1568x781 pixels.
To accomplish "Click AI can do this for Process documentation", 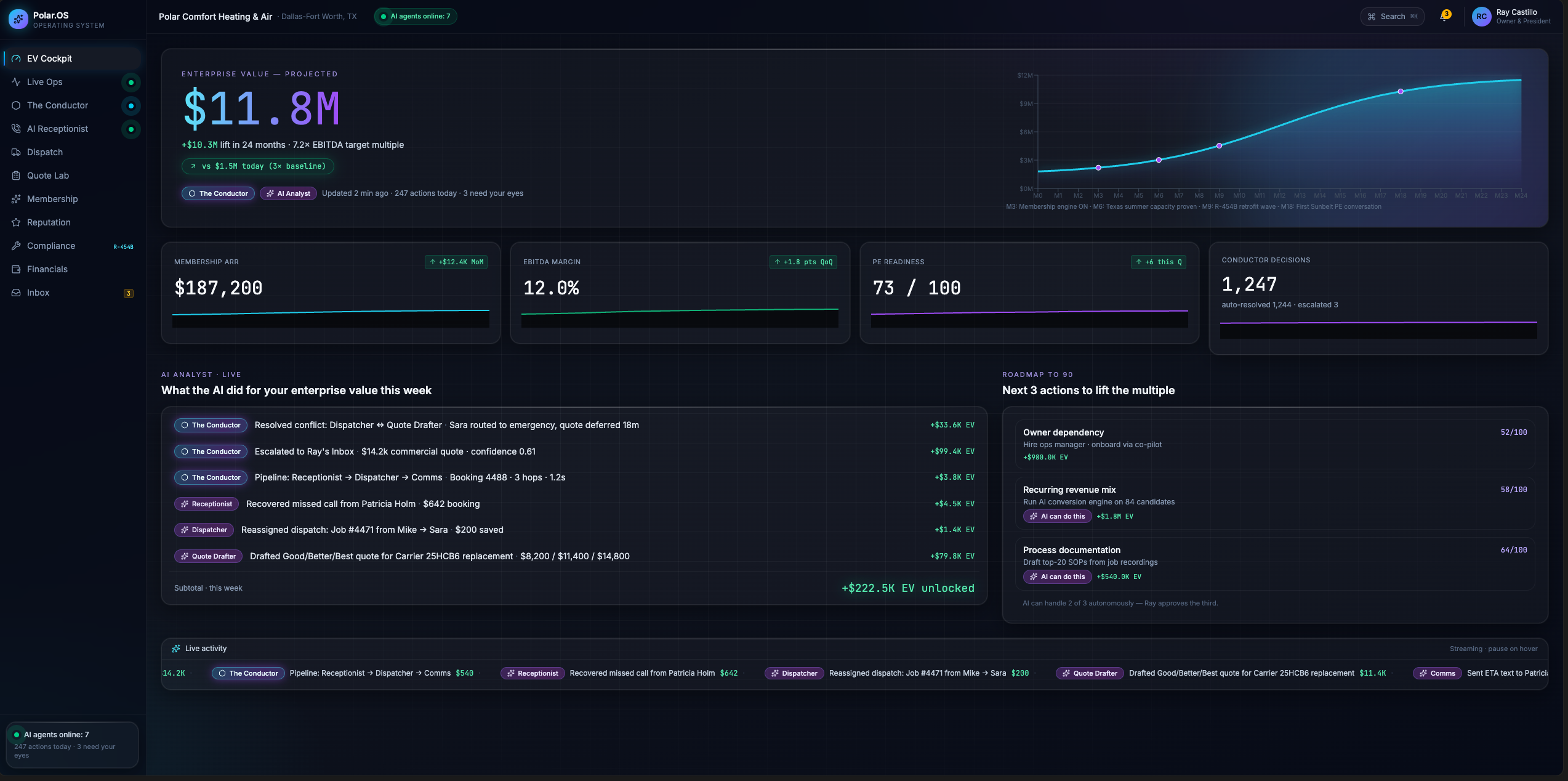I will click(x=1057, y=577).
